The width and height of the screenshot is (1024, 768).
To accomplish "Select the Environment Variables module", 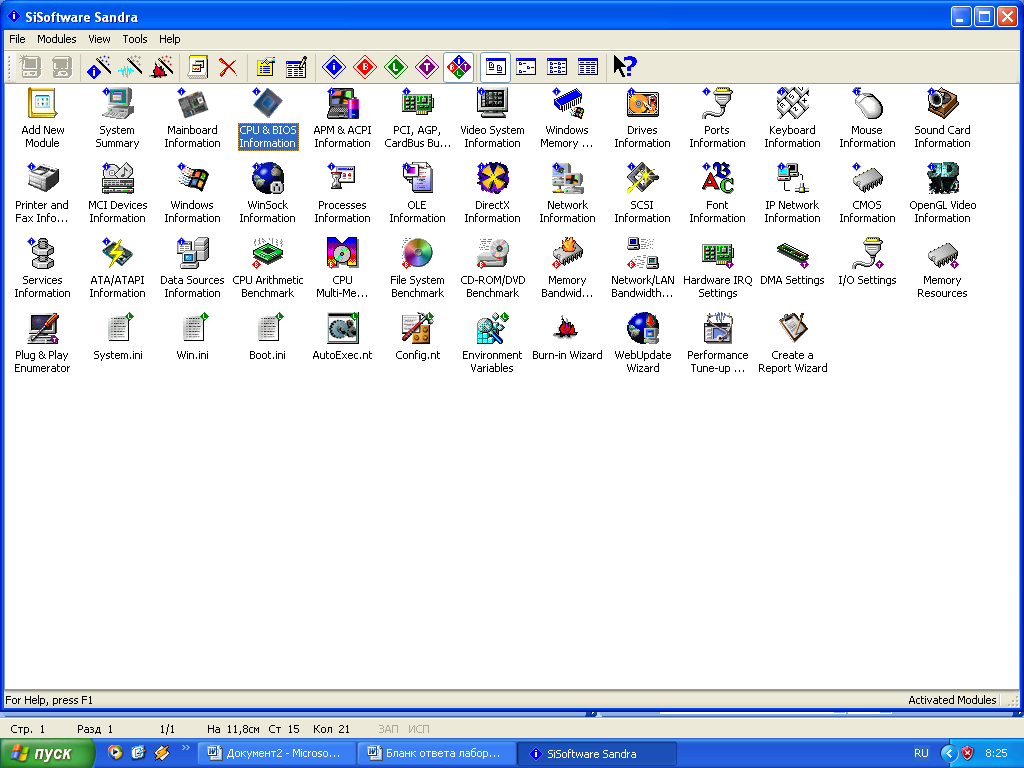I will point(492,344).
